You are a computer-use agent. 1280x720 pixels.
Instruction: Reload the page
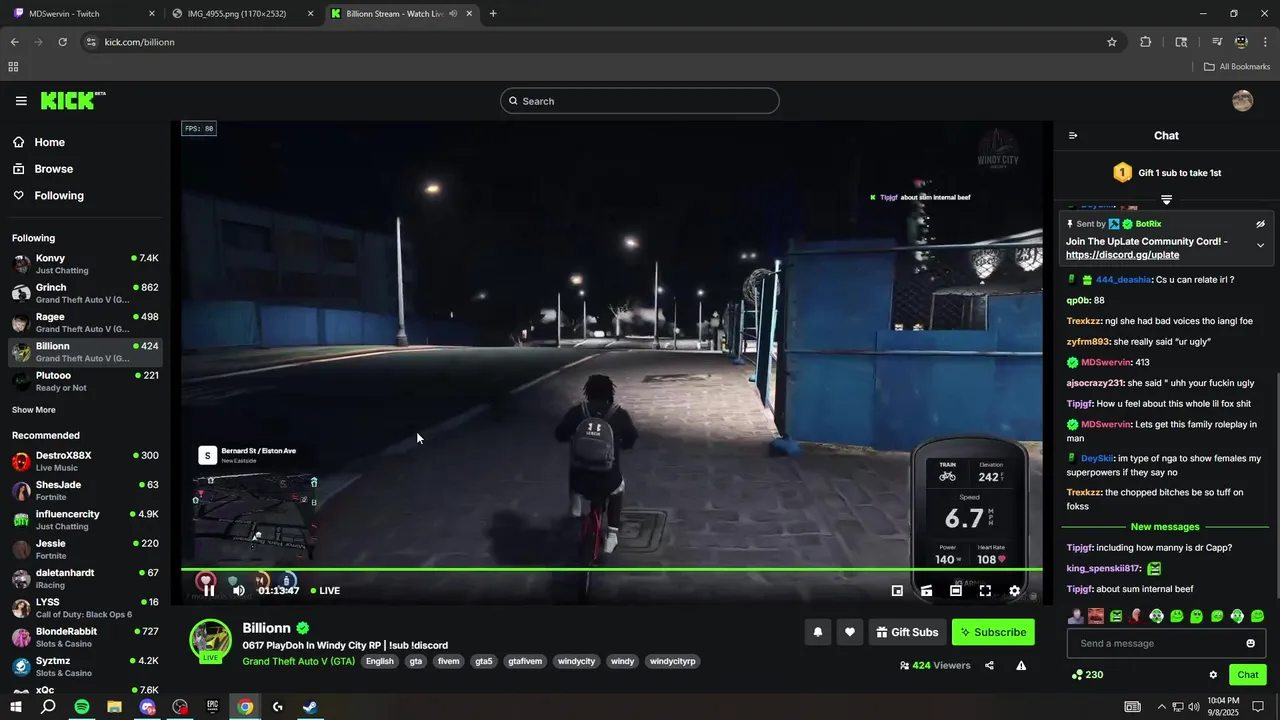click(62, 42)
